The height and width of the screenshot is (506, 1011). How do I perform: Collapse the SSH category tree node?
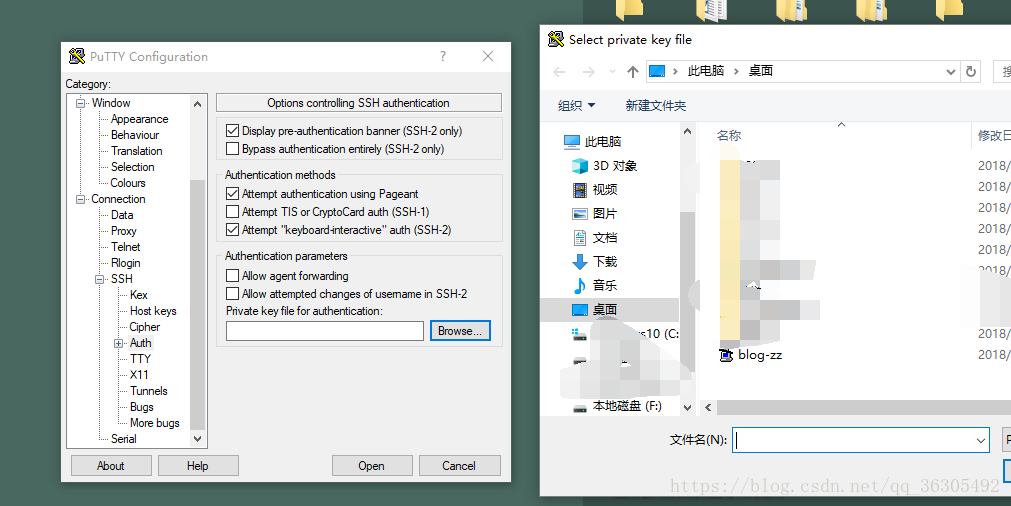[100, 279]
